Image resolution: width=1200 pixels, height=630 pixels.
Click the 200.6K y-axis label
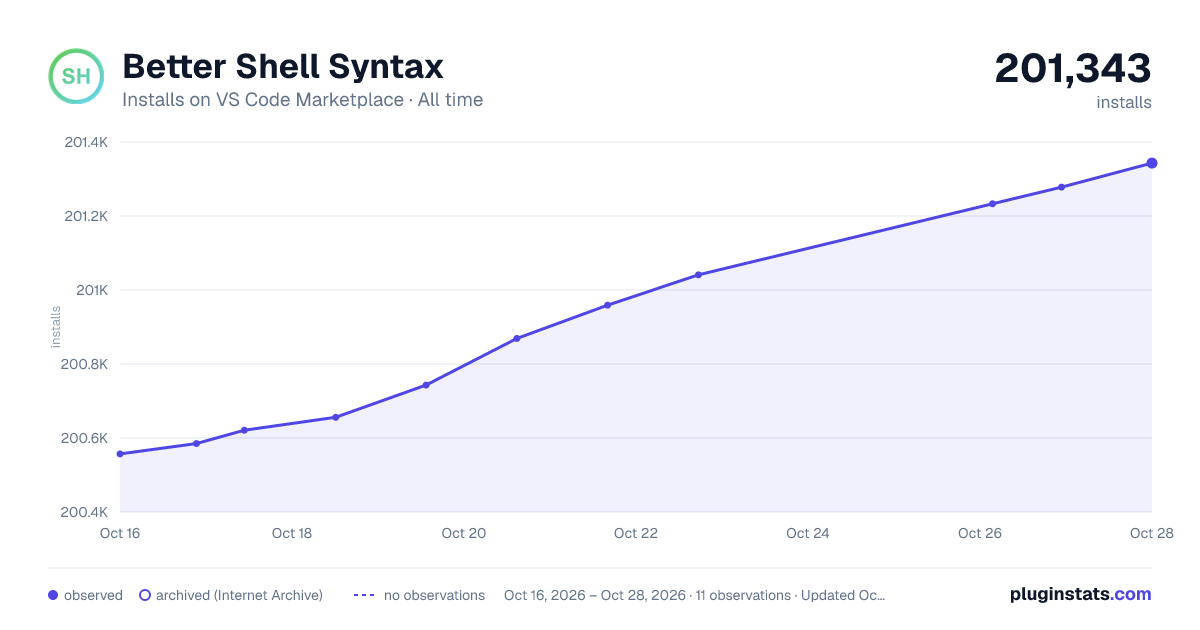click(x=85, y=438)
